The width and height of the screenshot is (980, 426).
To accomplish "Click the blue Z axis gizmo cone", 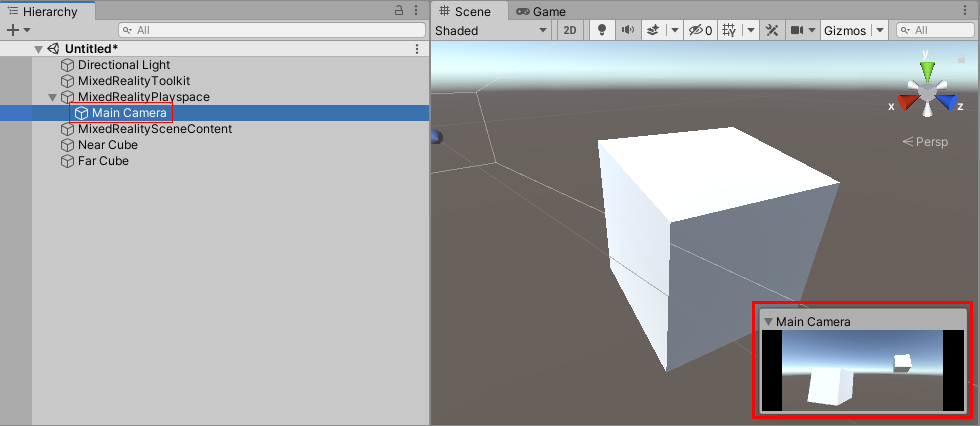I will [x=949, y=103].
